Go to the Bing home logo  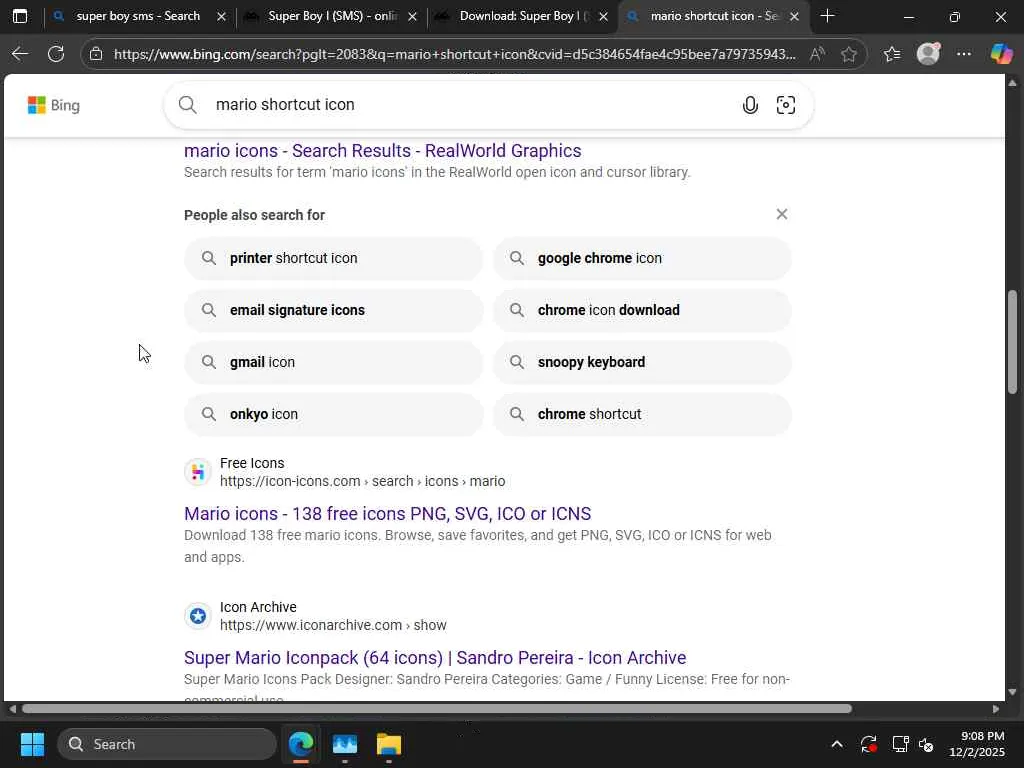54,104
